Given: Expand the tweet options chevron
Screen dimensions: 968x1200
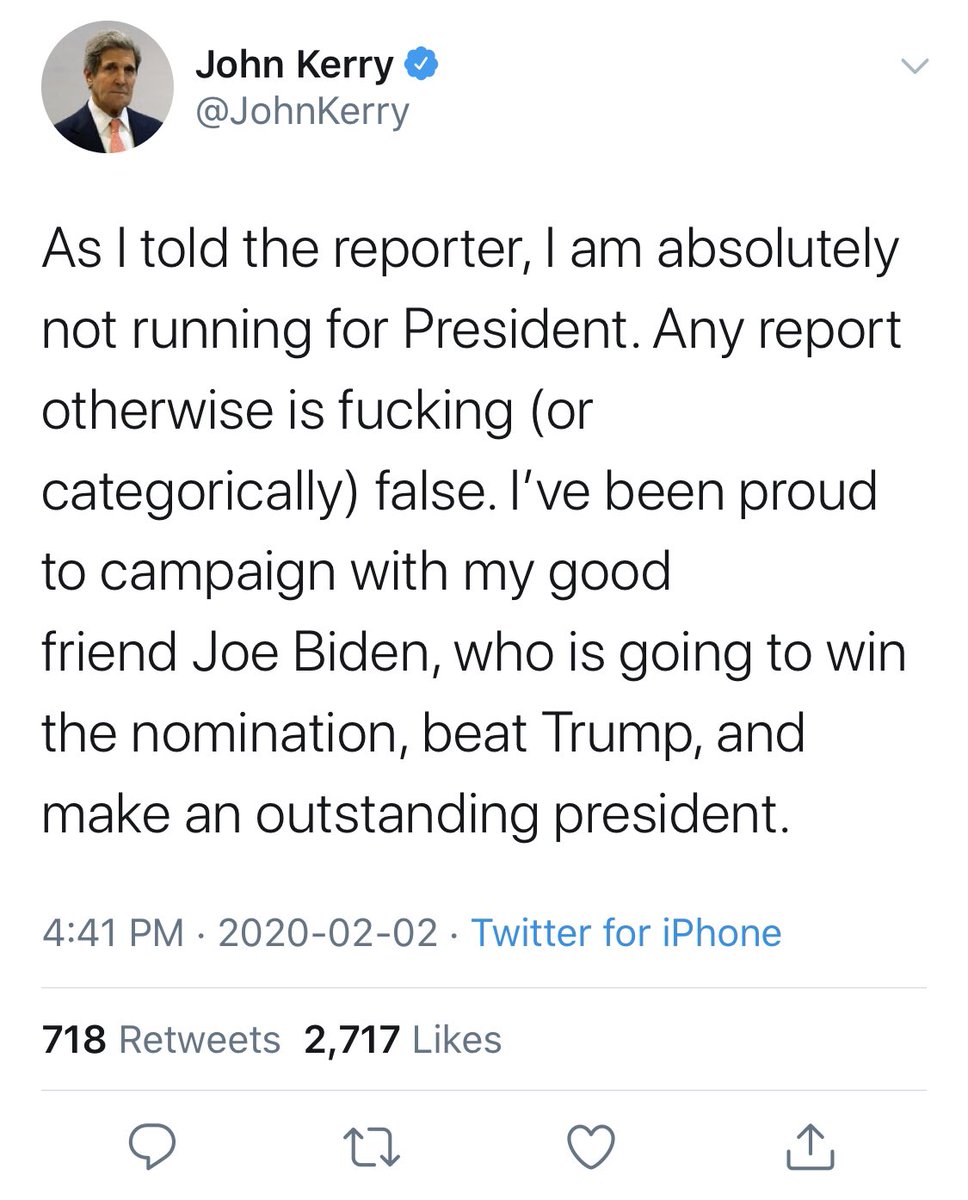Looking at the screenshot, I should (915, 66).
